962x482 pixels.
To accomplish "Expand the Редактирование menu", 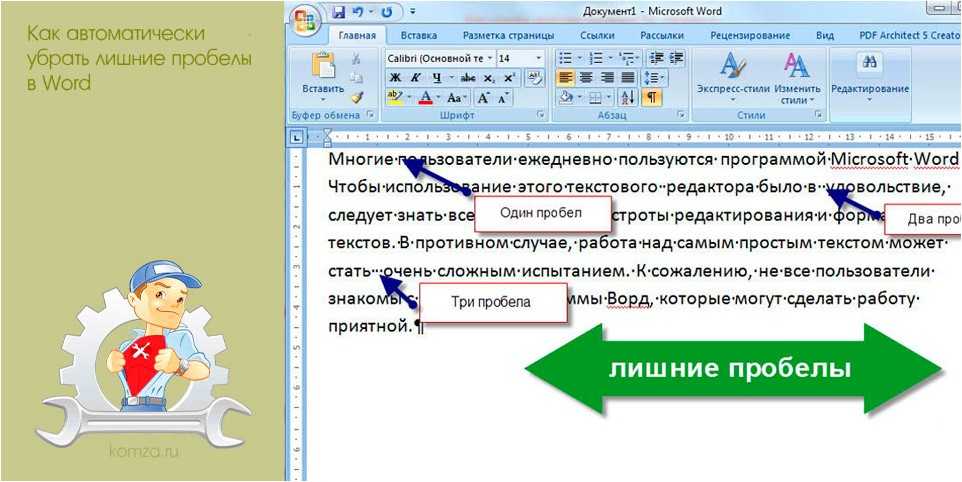I will pyautogui.click(x=869, y=78).
